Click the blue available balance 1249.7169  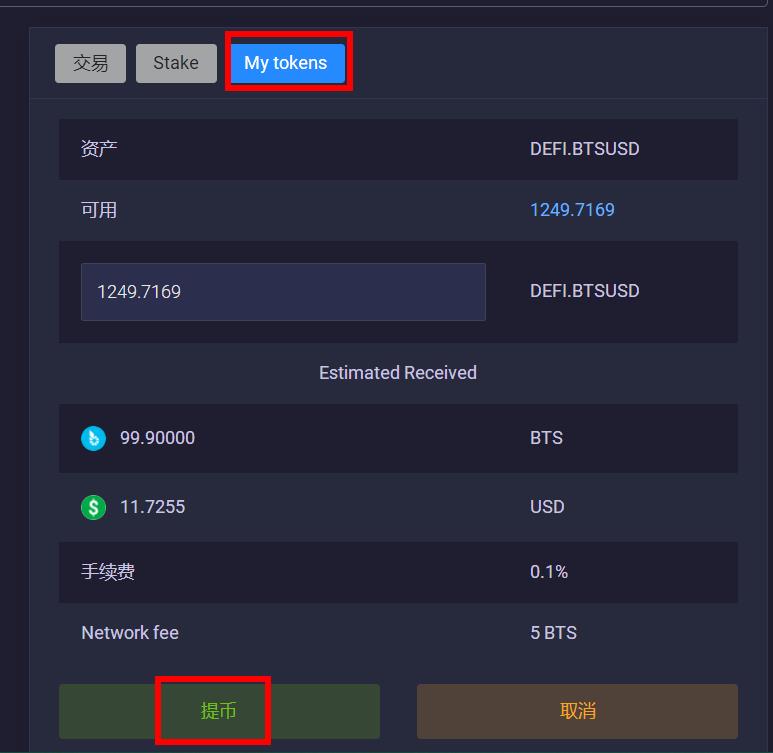[x=572, y=210]
